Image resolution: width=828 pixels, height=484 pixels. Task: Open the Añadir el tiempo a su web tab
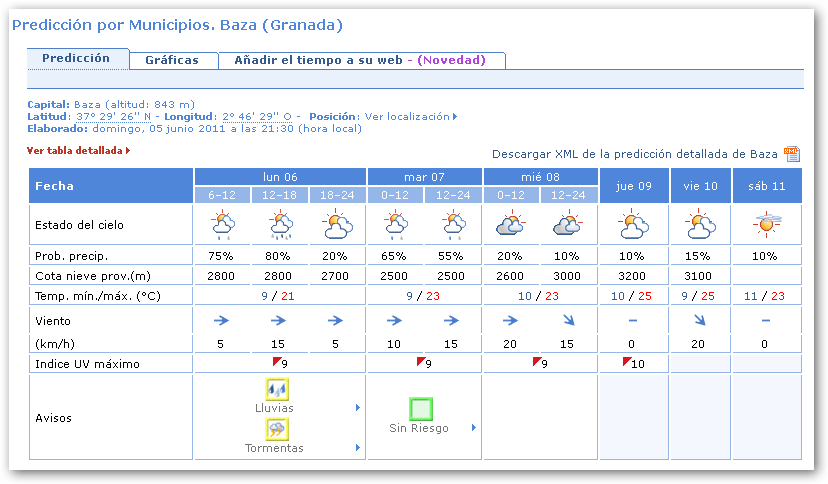(359, 60)
